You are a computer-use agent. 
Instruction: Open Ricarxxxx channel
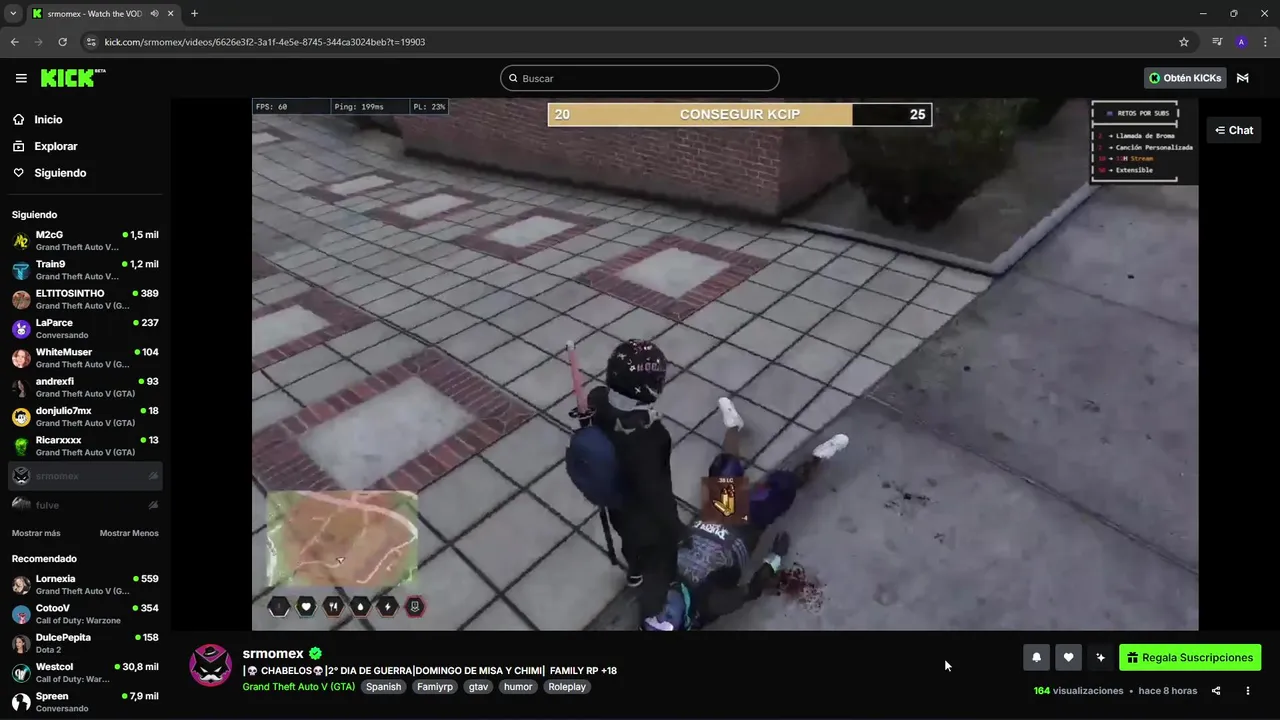85,446
